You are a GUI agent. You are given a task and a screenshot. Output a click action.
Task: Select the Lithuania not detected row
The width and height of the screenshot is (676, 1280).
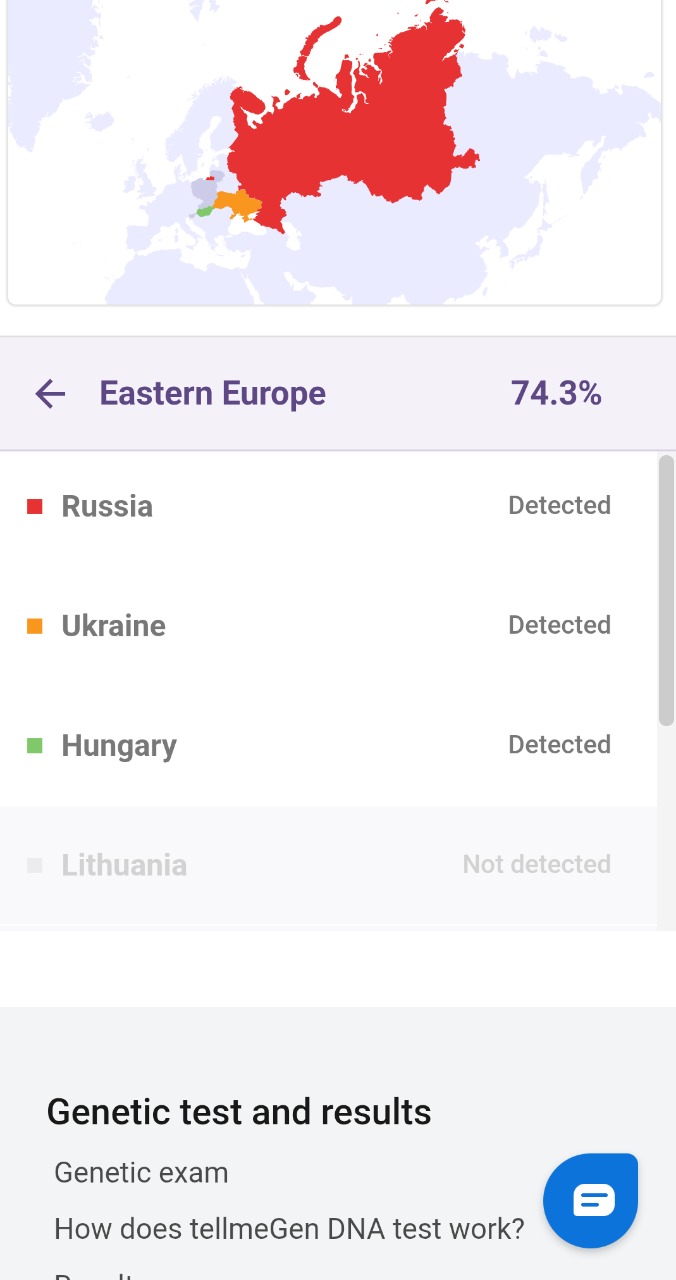(x=328, y=865)
